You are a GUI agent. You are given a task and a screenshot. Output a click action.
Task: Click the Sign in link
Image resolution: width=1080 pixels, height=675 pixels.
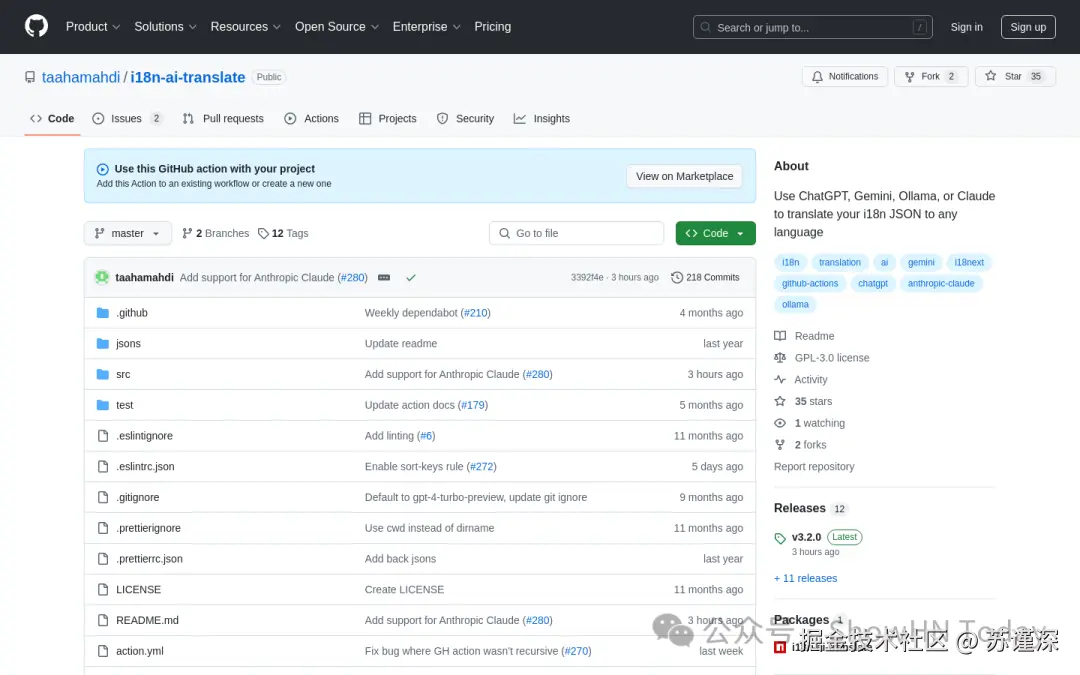966,27
